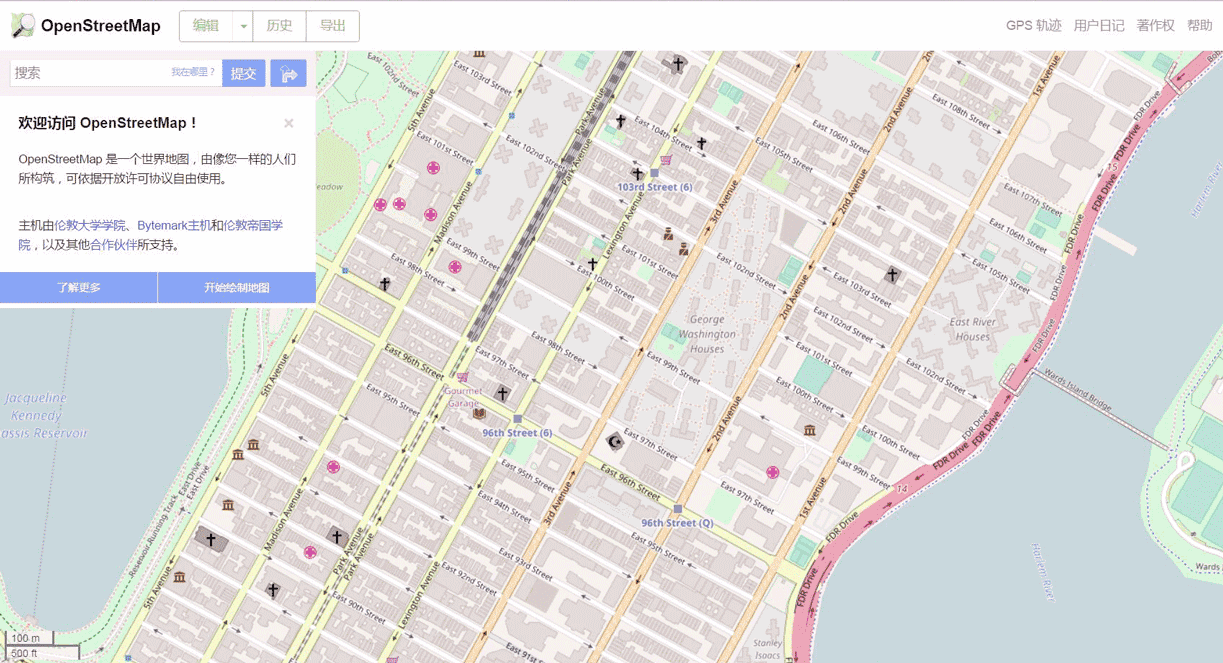1223x663 pixels.
Task: Click the OpenStreetMap magnifier logo
Action: tap(22, 26)
